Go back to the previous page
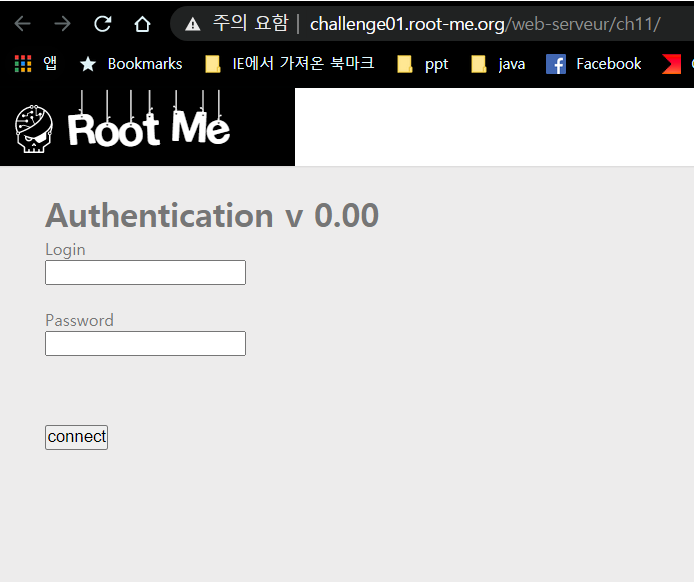 click(x=22, y=24)
